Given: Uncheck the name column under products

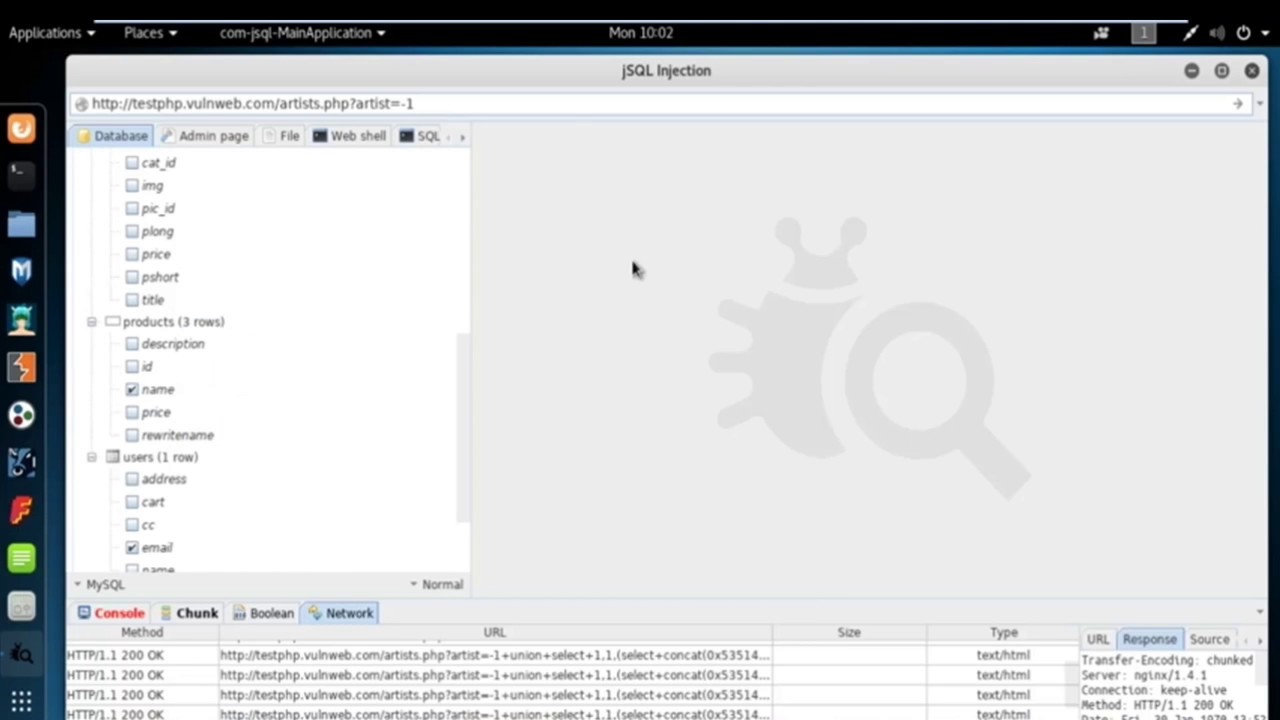Looking at the screenshot, I should click(132, 389).
